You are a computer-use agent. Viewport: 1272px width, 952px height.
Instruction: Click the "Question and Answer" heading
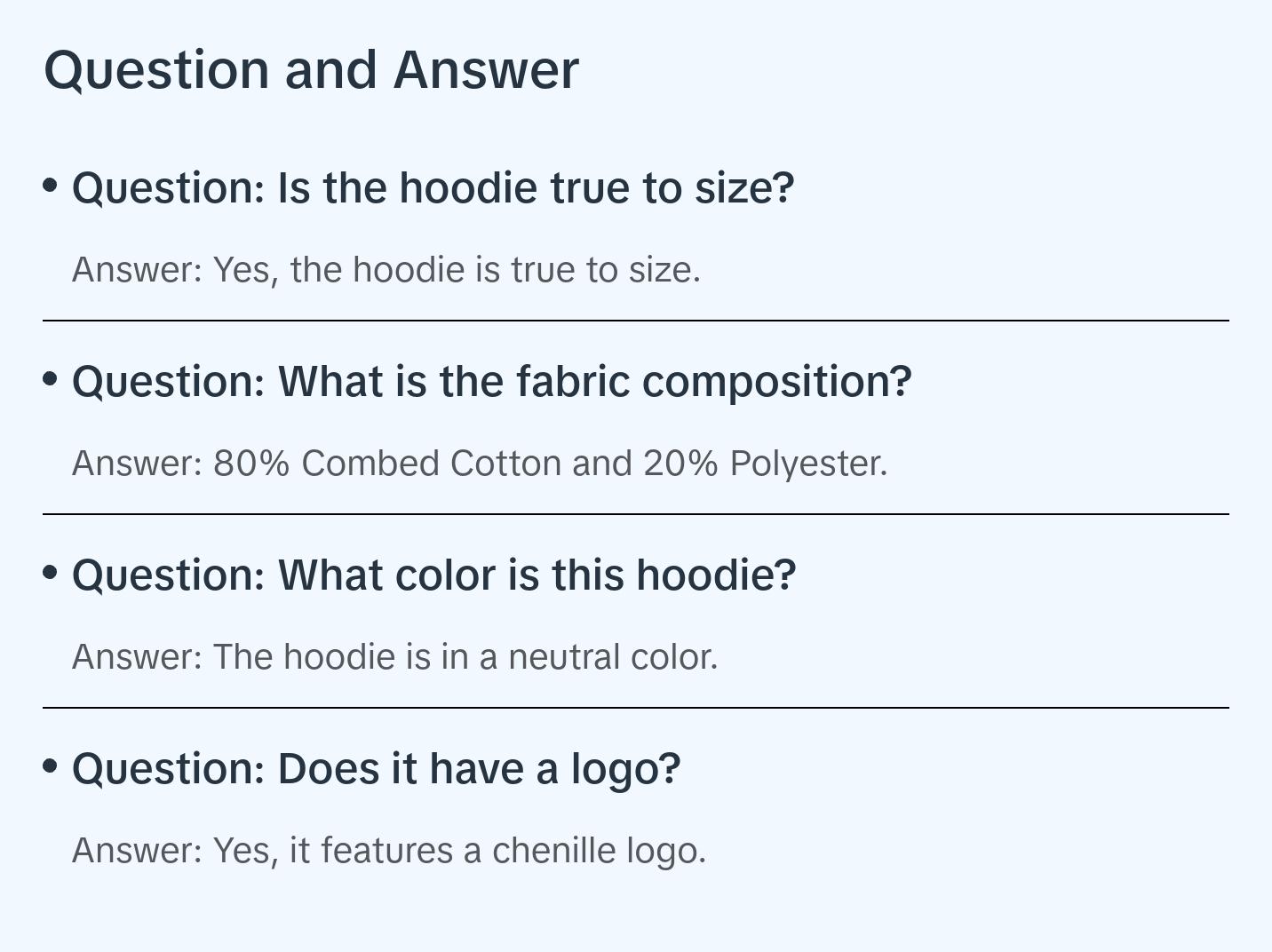coord(311,69)
